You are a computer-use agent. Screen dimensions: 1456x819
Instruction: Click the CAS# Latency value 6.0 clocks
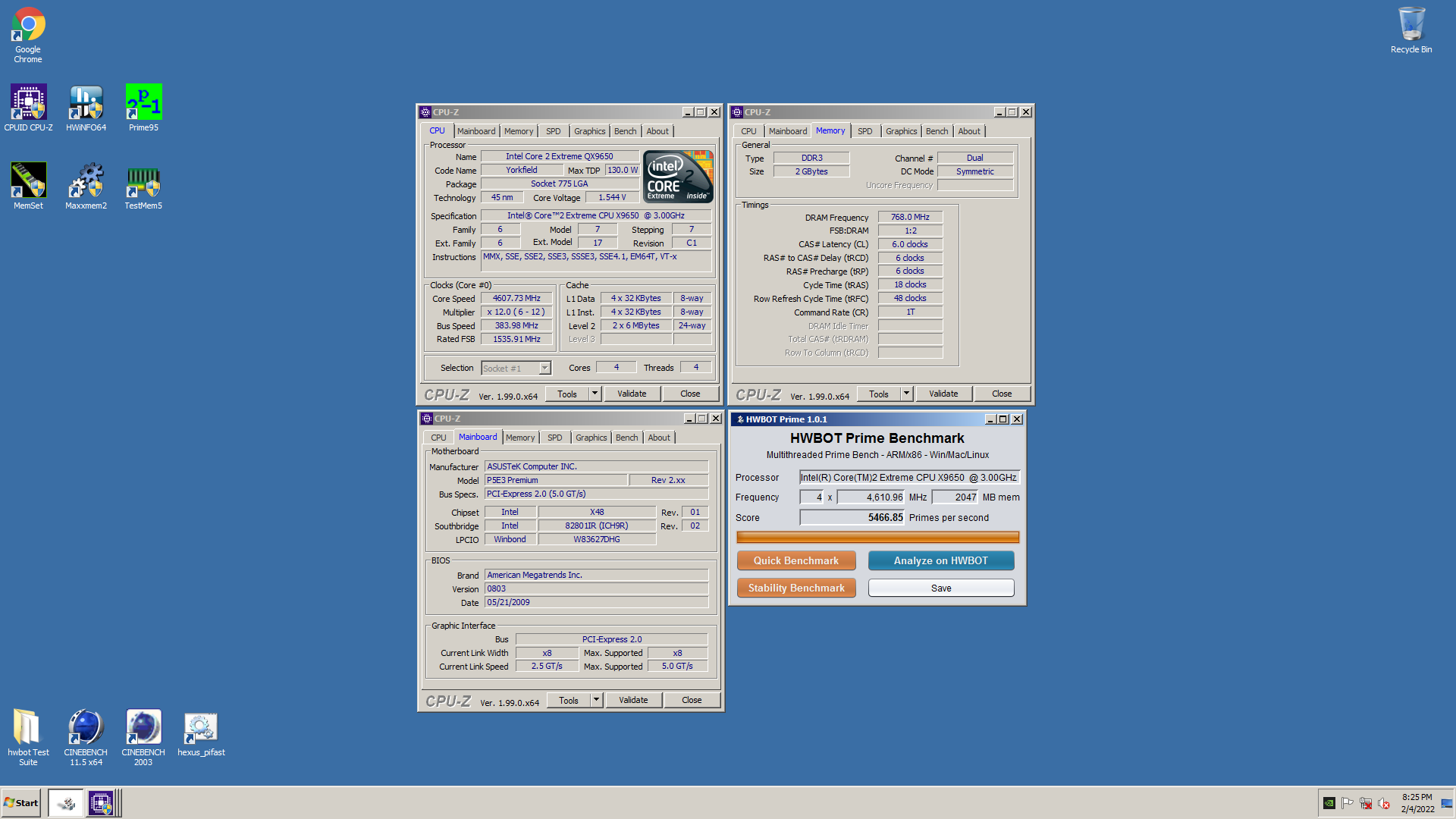[x=910, y=244]
